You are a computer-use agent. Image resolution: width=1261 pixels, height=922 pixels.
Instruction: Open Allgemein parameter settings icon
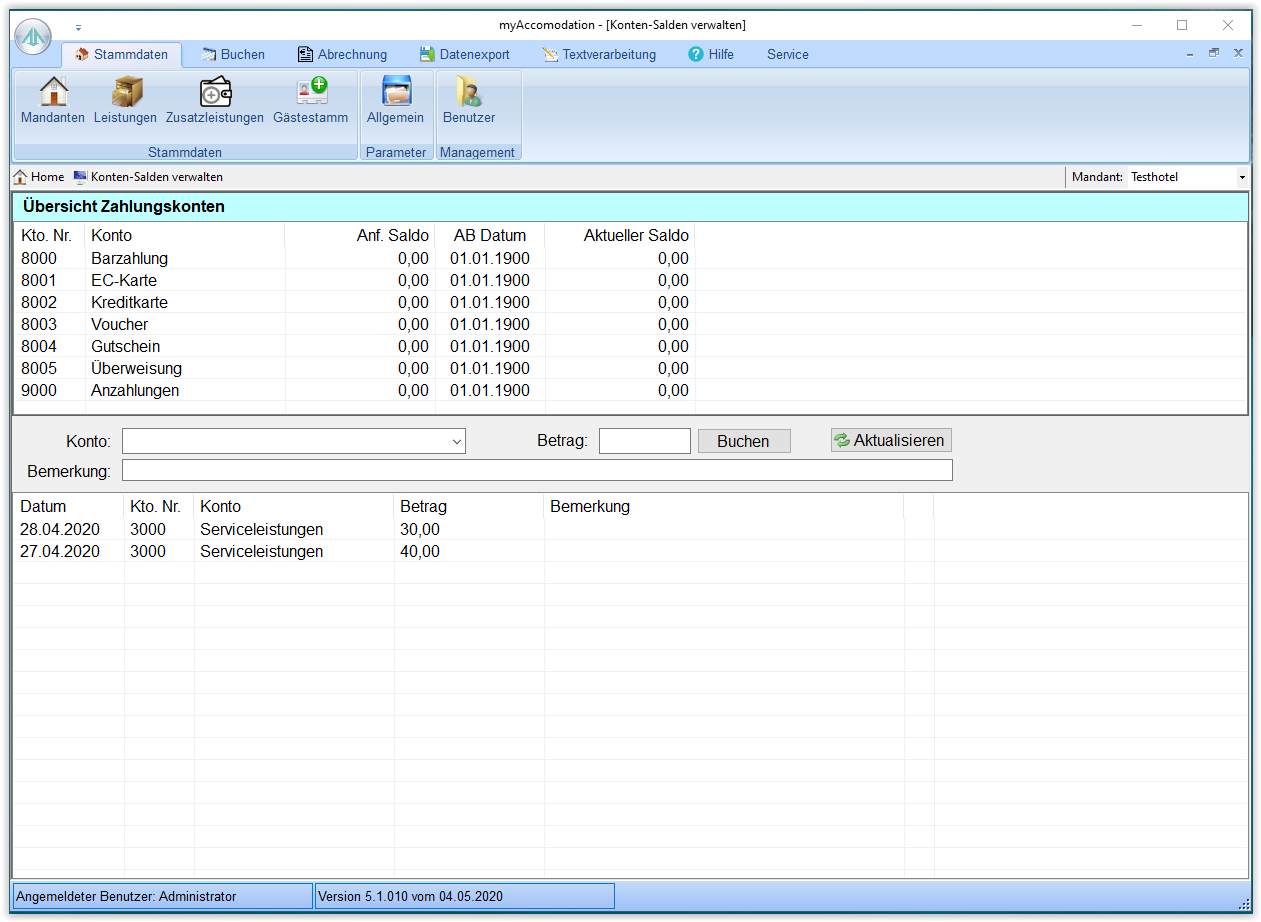[x=396, y=92]
